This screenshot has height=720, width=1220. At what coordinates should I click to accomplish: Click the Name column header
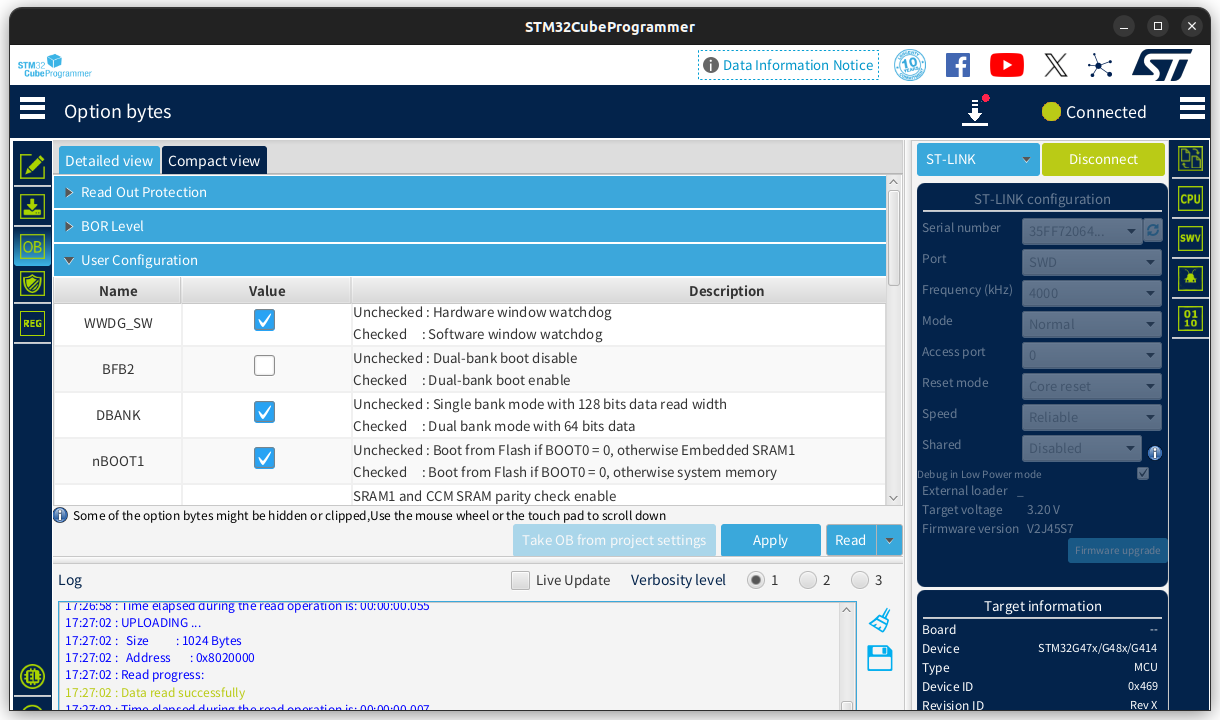[x=118, y=291]
